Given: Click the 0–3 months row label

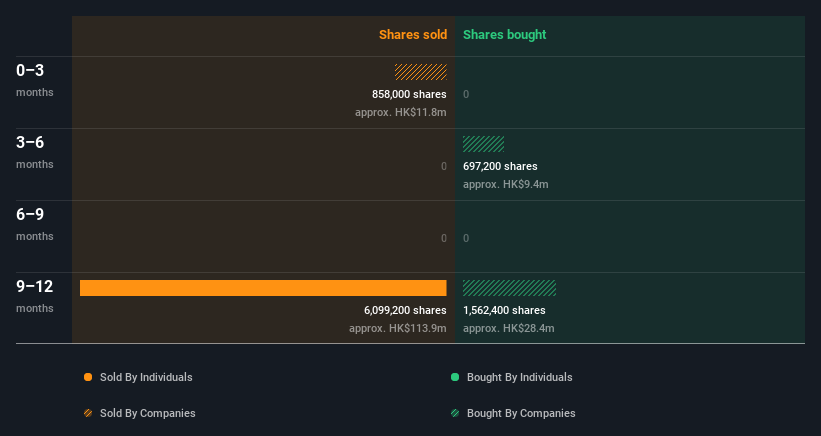Looking at the screenshot, I should (35, 80).
